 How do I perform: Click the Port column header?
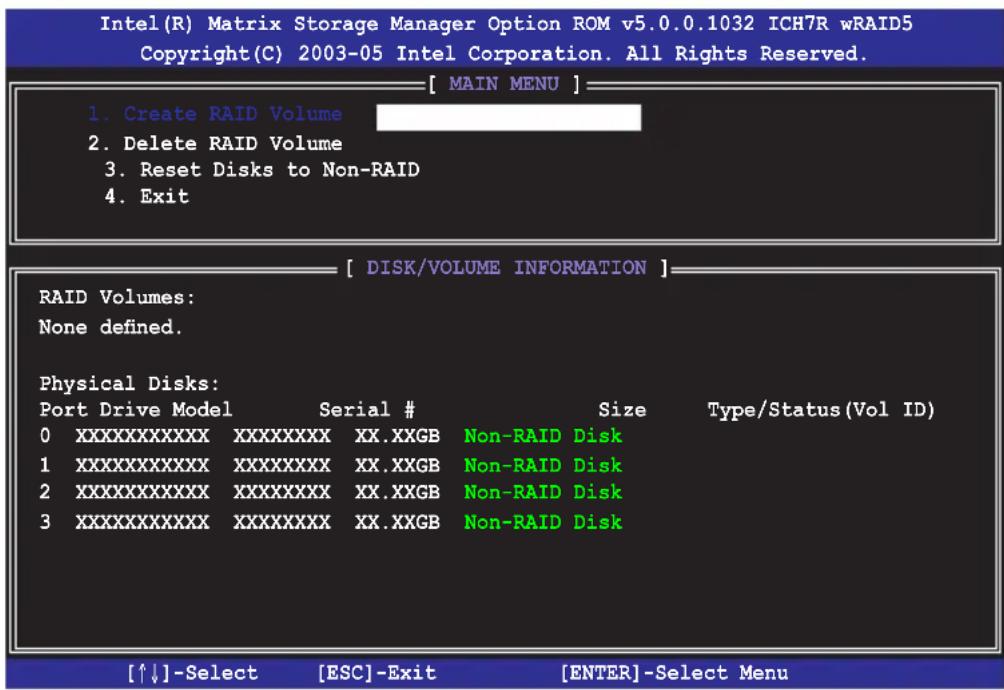[x=63, y=410]
